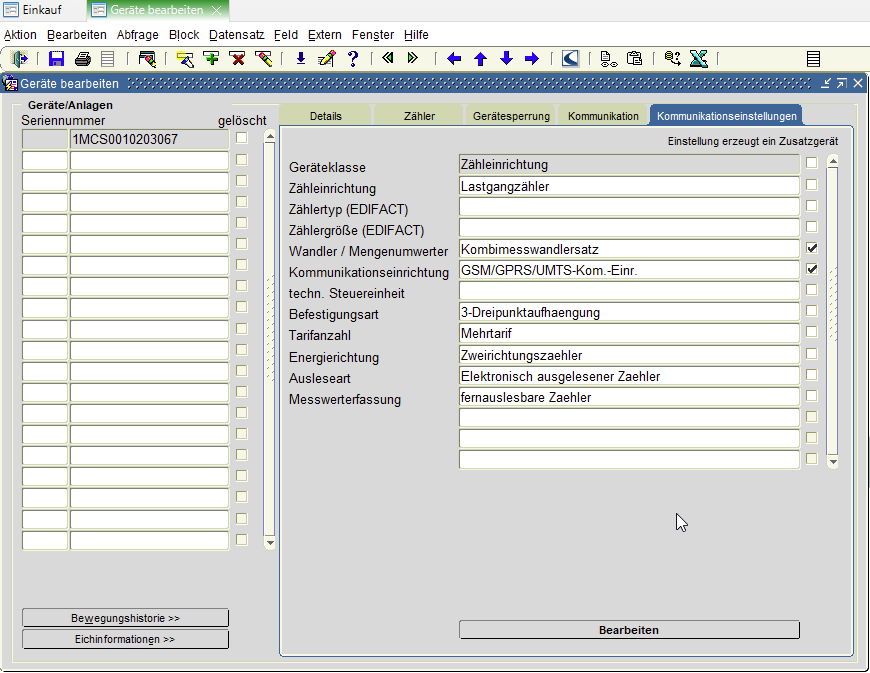Uncheck the Wandler / Mengenumwerter checkbox
Viewport: 870px width, 673px height.
pos(812,247)
